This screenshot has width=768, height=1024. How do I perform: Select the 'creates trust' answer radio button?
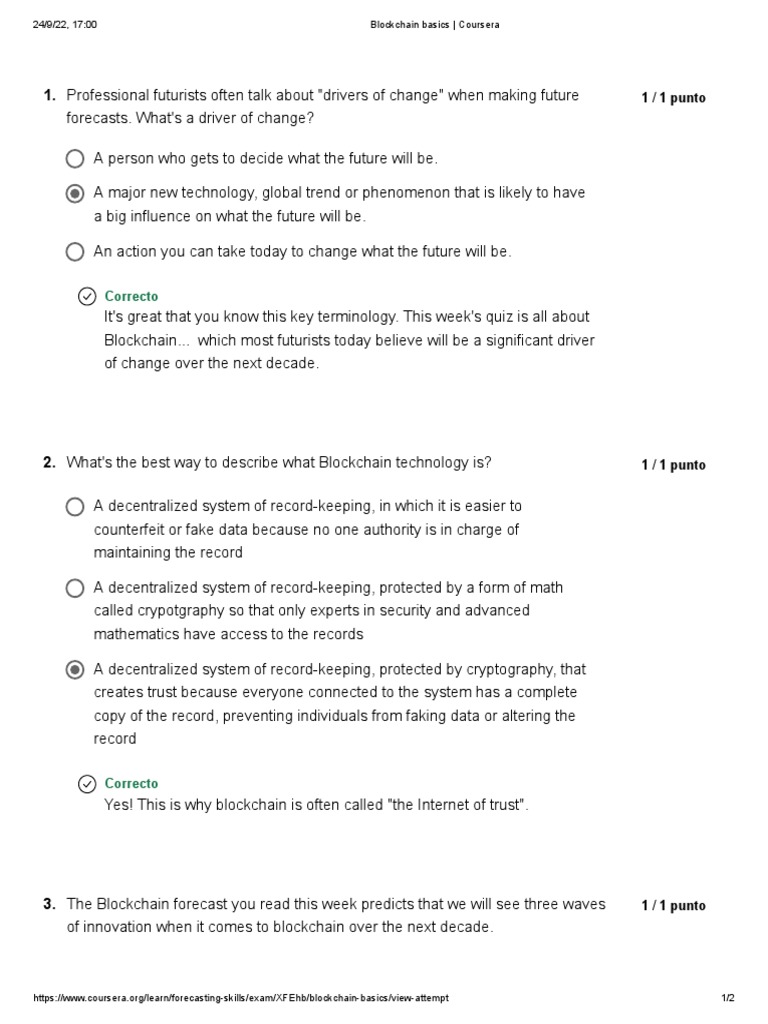[x=75, y=670]
